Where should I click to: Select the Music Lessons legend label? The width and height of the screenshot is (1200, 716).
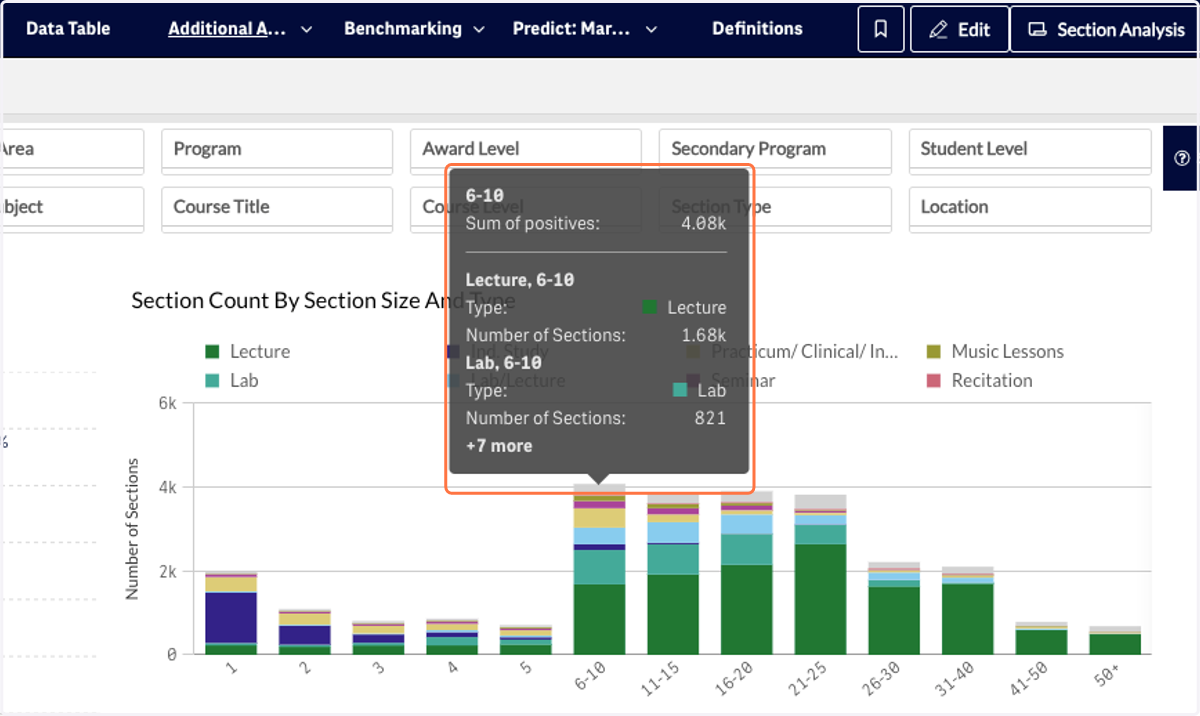(1008, 352)
